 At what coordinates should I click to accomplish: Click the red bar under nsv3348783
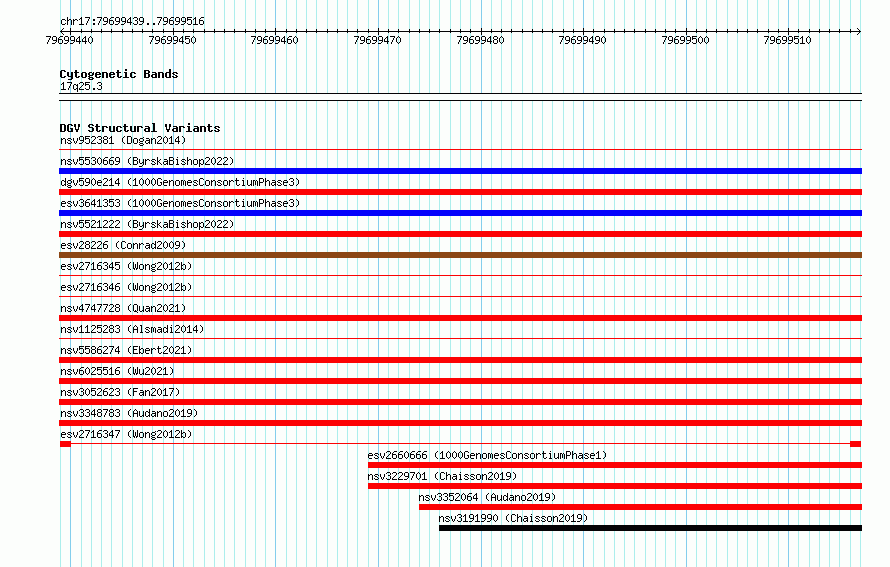[x=460, y=423]
